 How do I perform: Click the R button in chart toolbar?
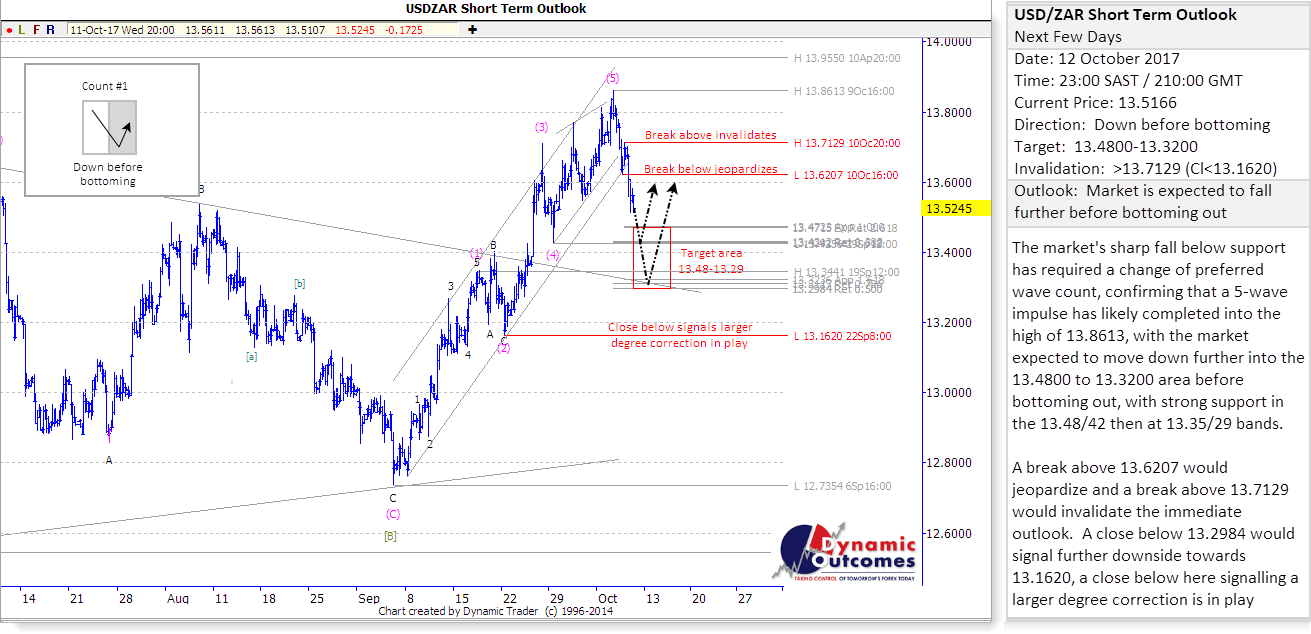pos(52,30)
